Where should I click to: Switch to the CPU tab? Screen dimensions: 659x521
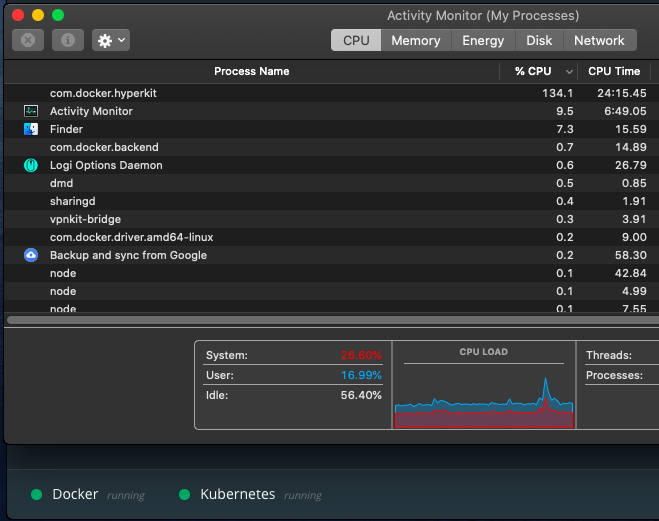[x=356, y=40]
